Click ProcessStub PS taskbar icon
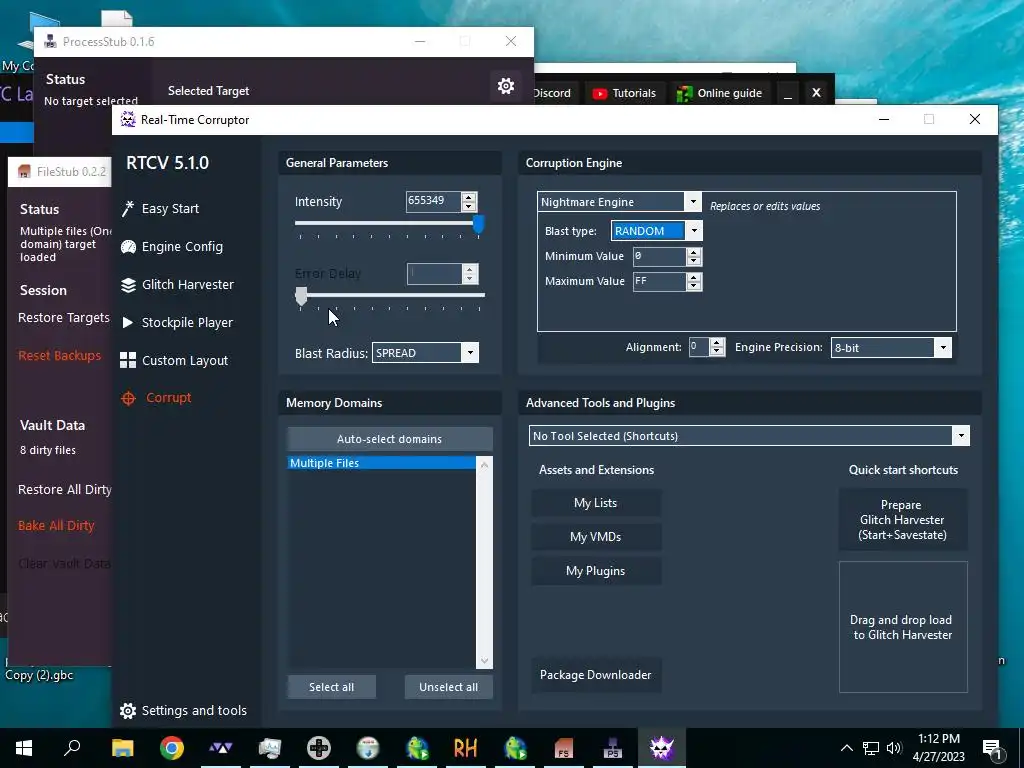Screen dimensions: 1024x768 613,748
